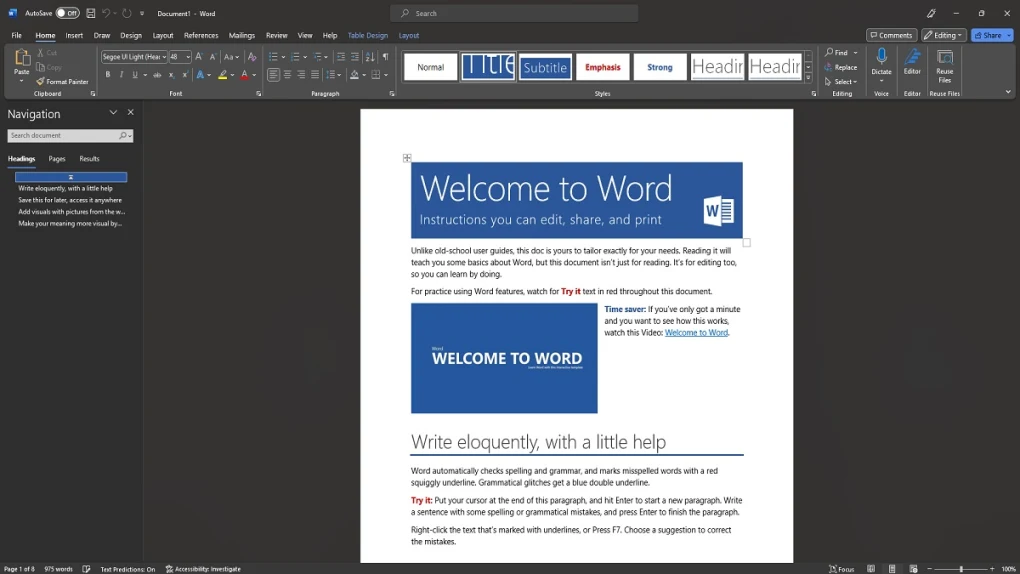Center-align text using the Center icon
This screenshot has width=1020, height=574.
[x=288, y=75]
